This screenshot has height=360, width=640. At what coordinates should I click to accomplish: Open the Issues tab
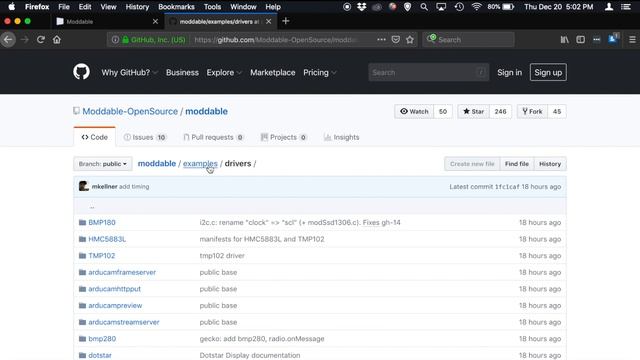click(145, 137)
